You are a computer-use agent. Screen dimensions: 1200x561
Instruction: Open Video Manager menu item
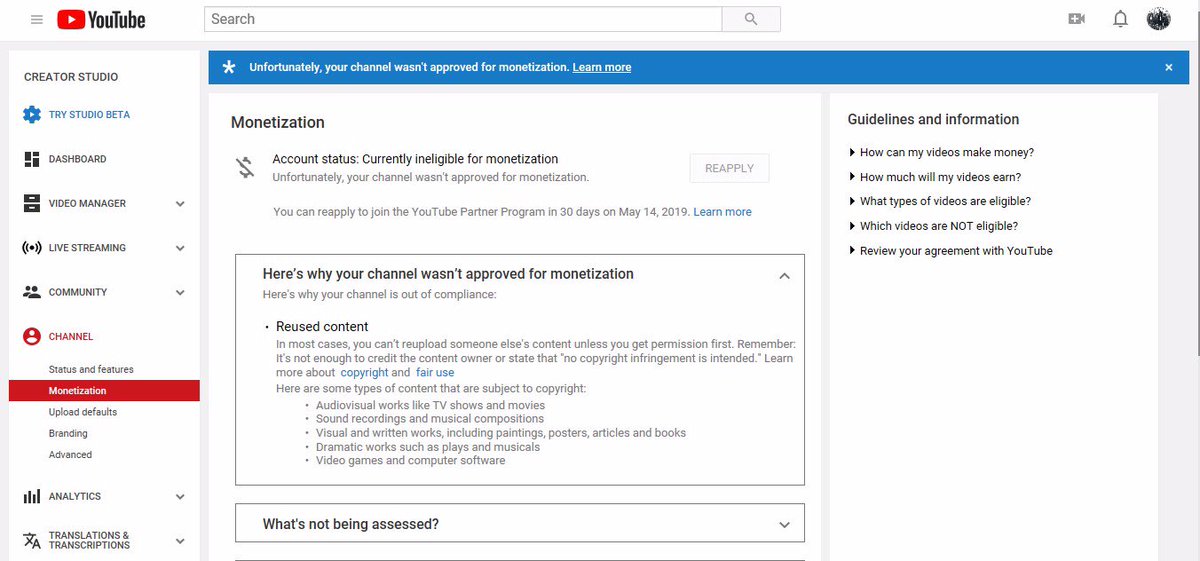click(87, 203)
